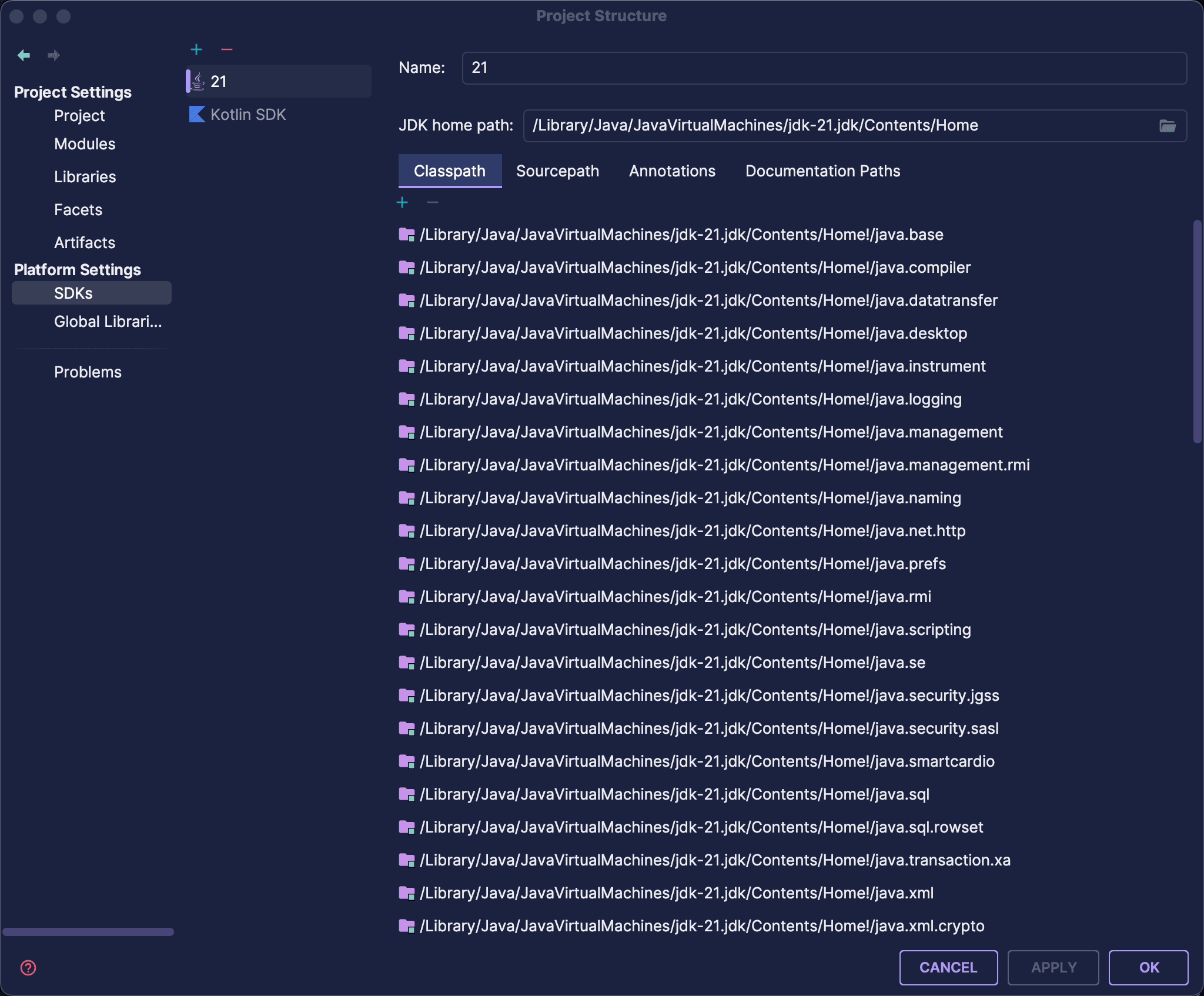Open the Problems section
Screen dimensions: 1204x996
[88, 372]
